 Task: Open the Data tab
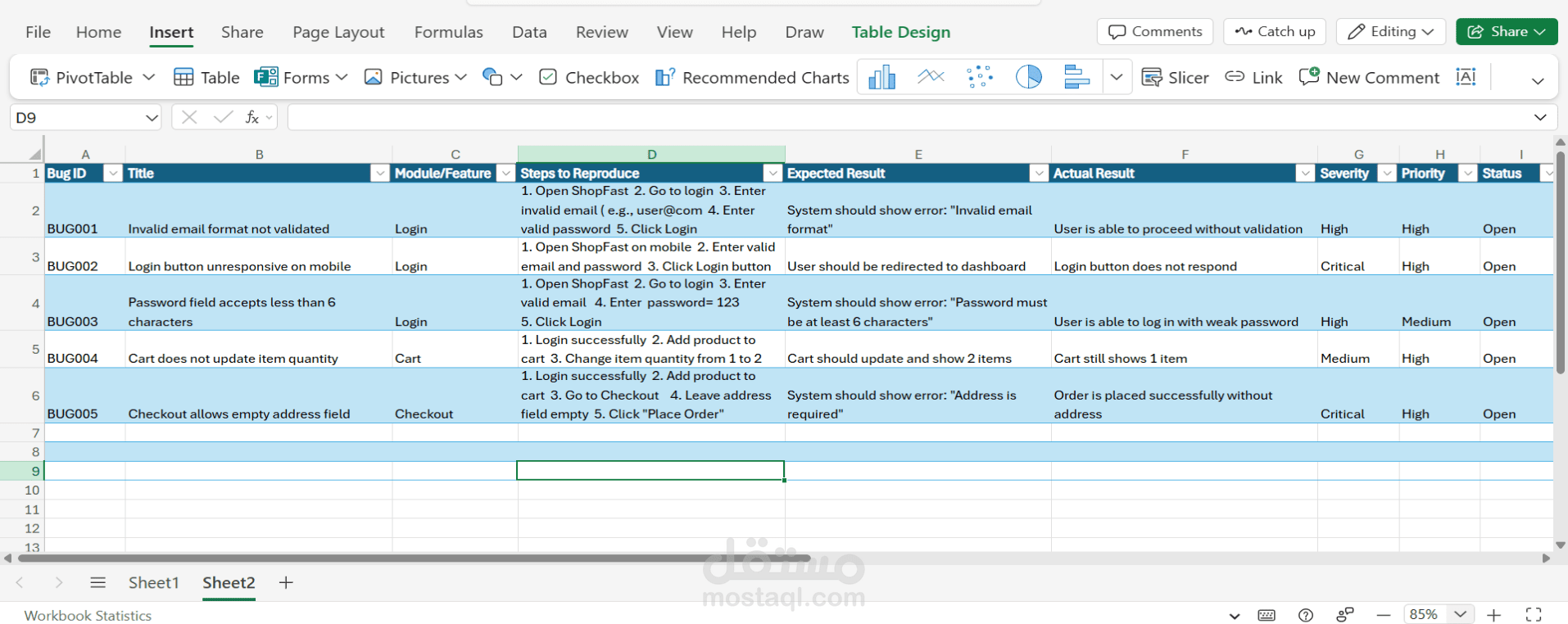coord(529,32)
